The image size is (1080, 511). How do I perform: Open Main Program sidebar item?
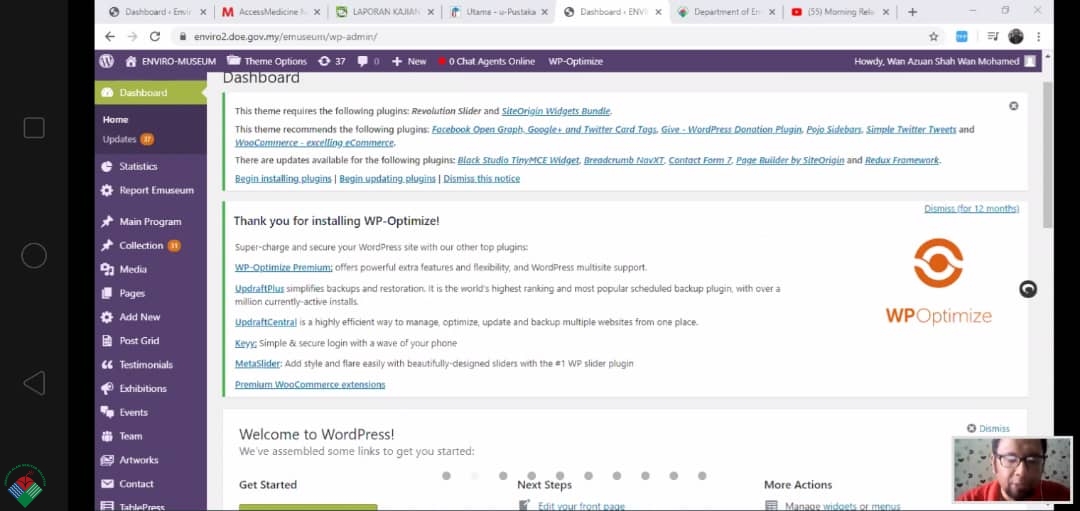[x=150, y=222]
